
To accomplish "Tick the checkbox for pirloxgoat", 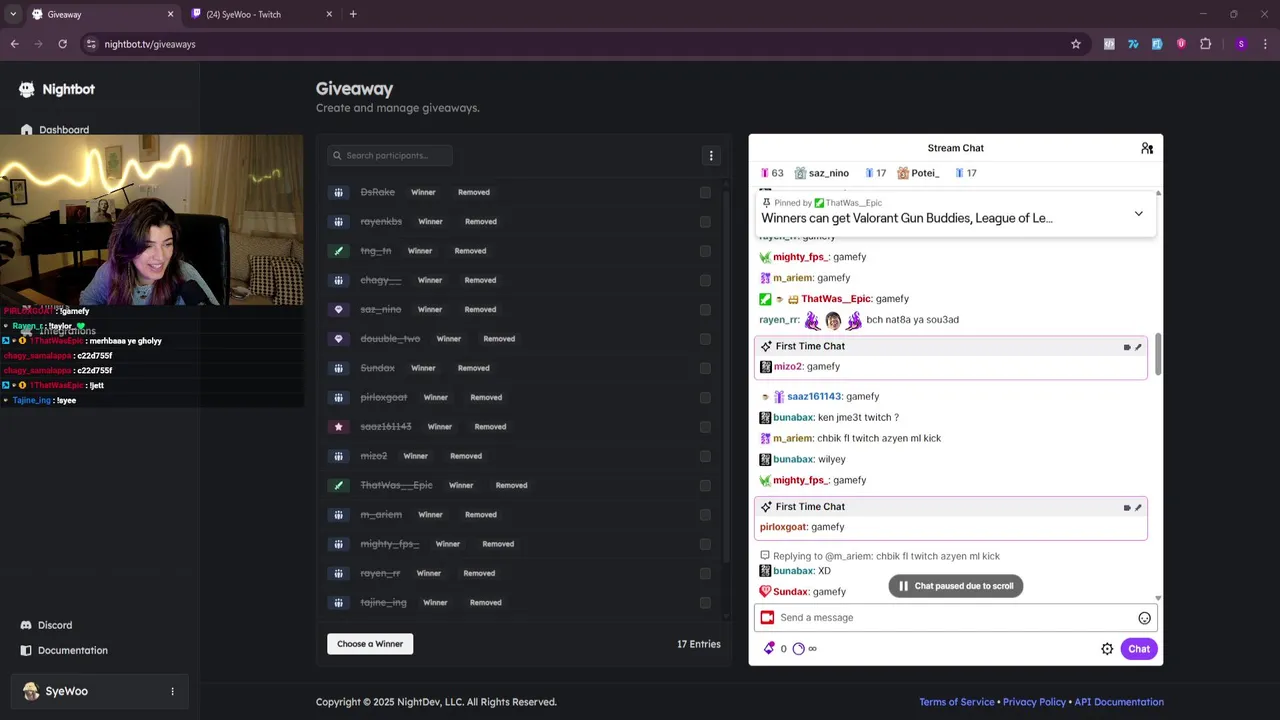I will point(705,398).
